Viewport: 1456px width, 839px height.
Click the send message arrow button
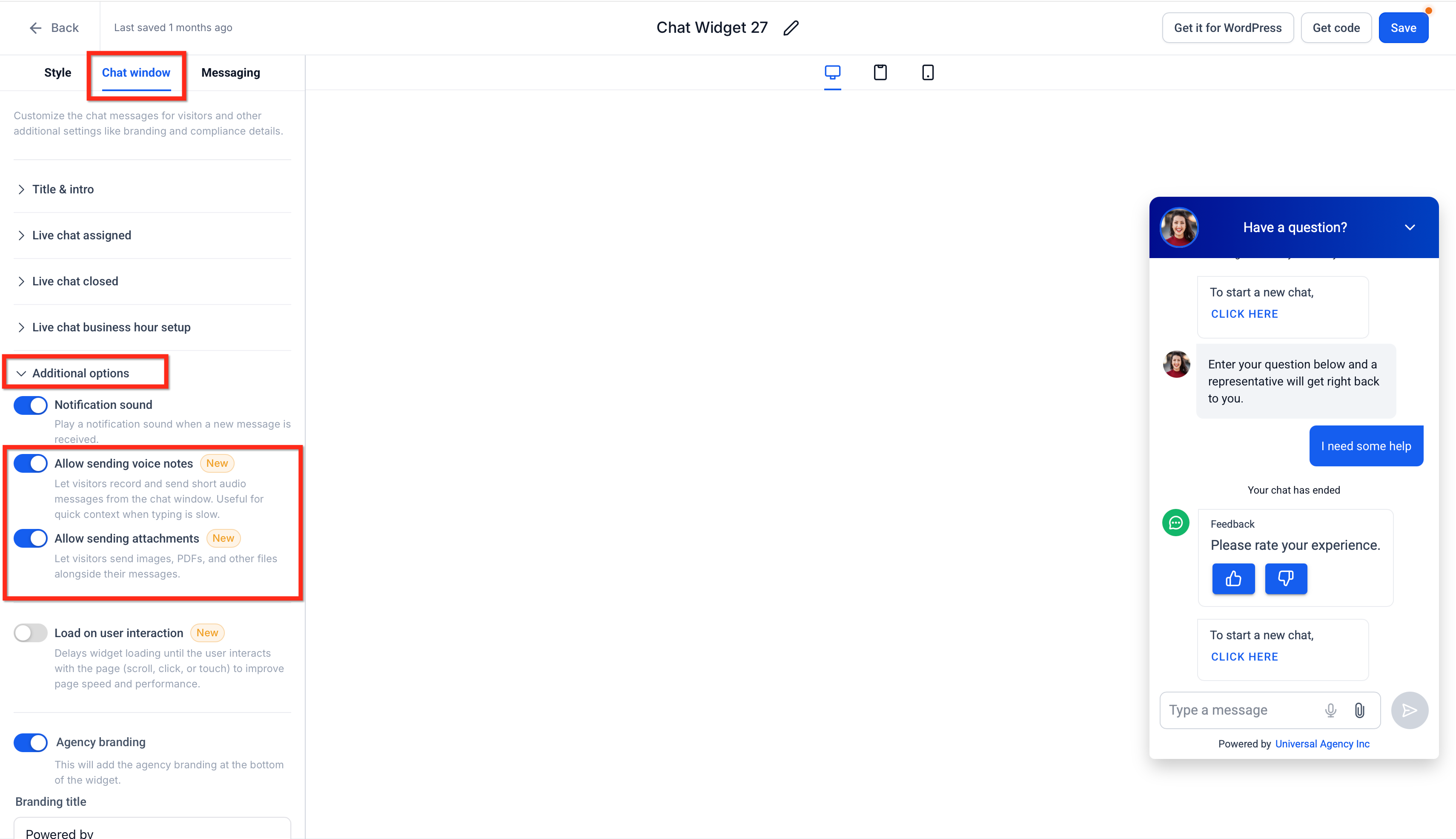point(1409,710)
